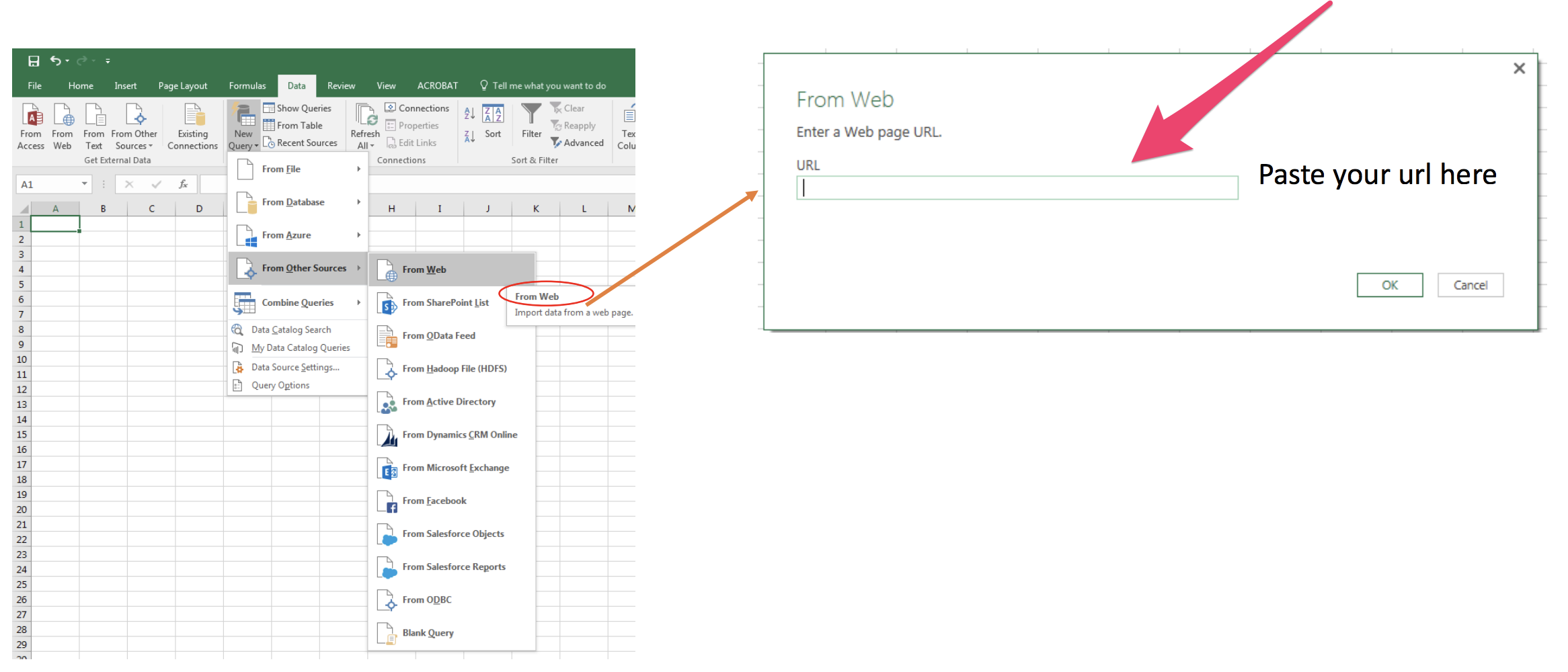
Task: Click Recent Sources button
Action: tap(300, 143)
